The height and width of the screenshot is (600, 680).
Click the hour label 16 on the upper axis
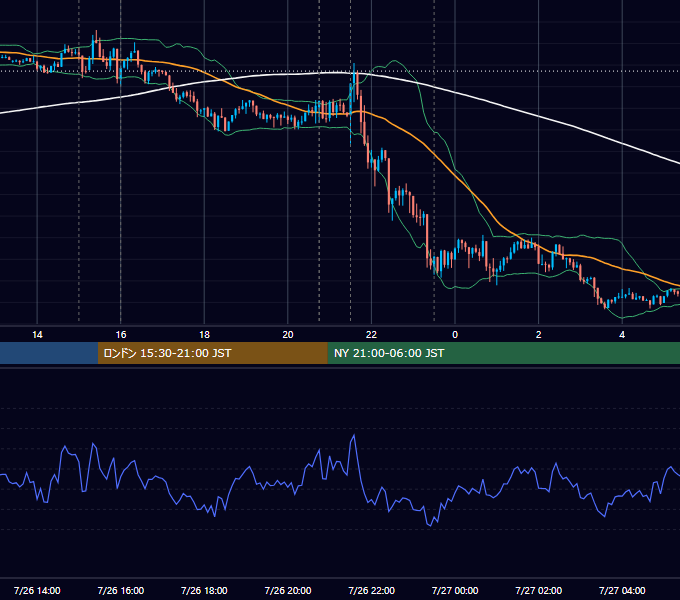pyautogui.click(x=121, y=335)
